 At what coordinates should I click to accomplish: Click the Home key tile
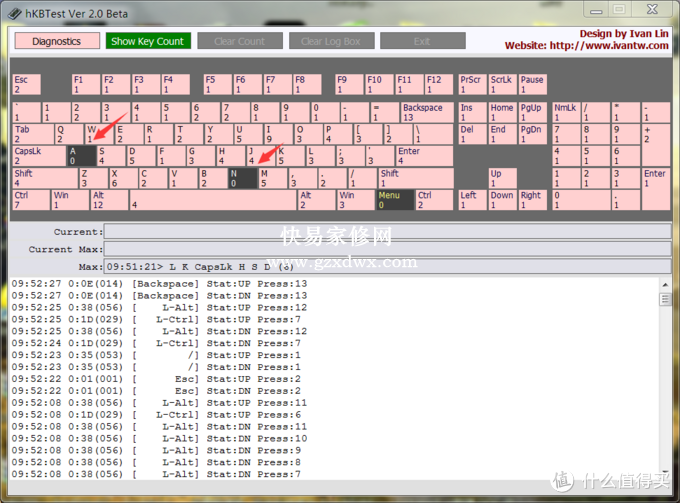click(x=503, y=112)
